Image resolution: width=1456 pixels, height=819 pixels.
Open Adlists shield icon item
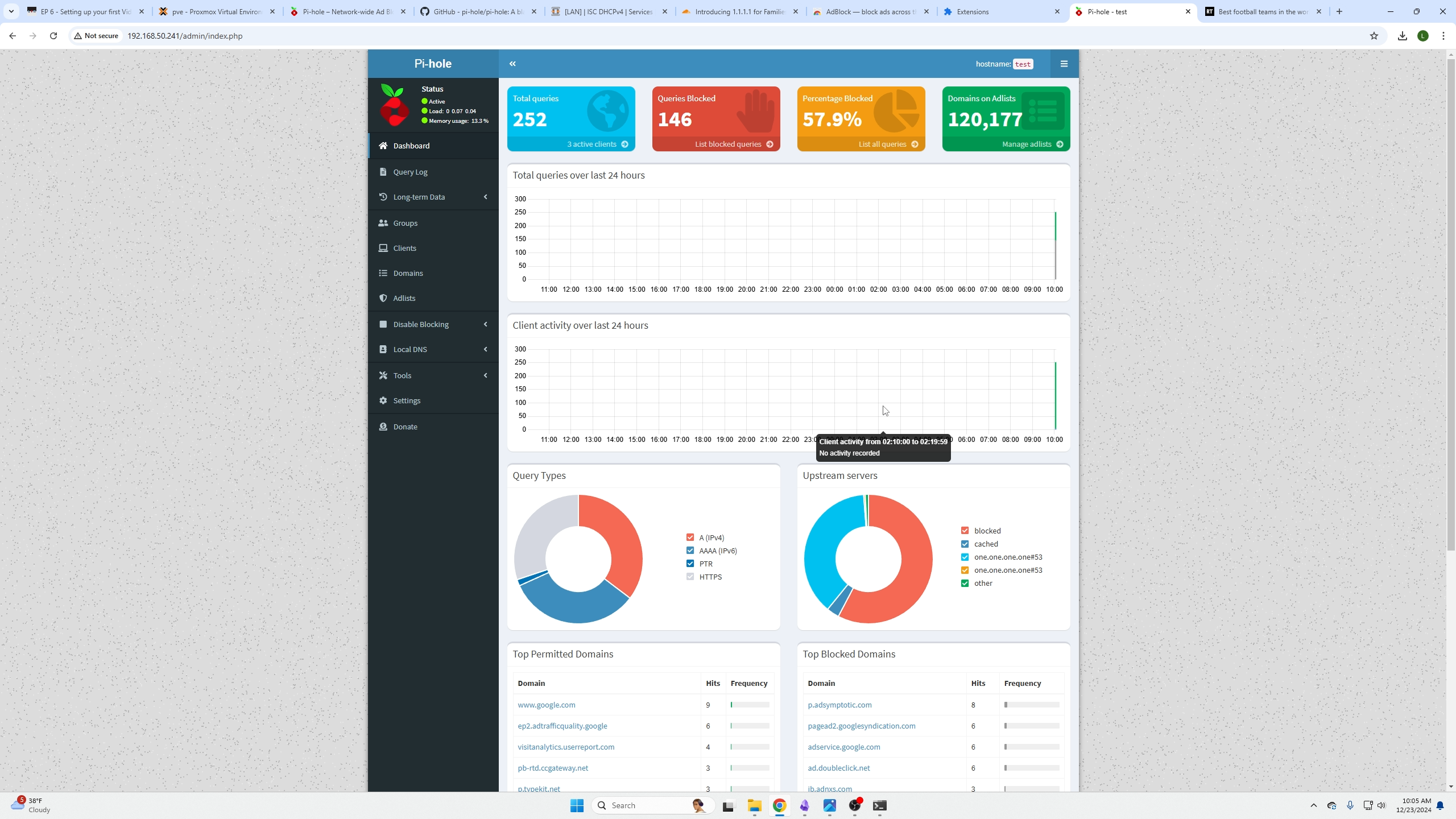(383, 298)
